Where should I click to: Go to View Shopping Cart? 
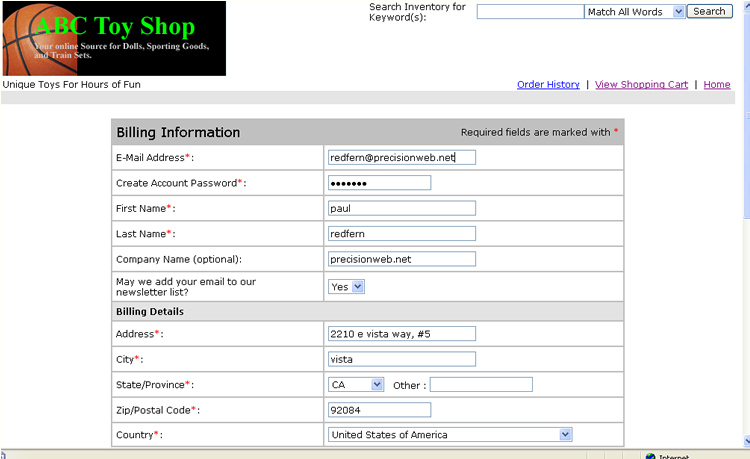pyautogui.click(x=641, y=85)
